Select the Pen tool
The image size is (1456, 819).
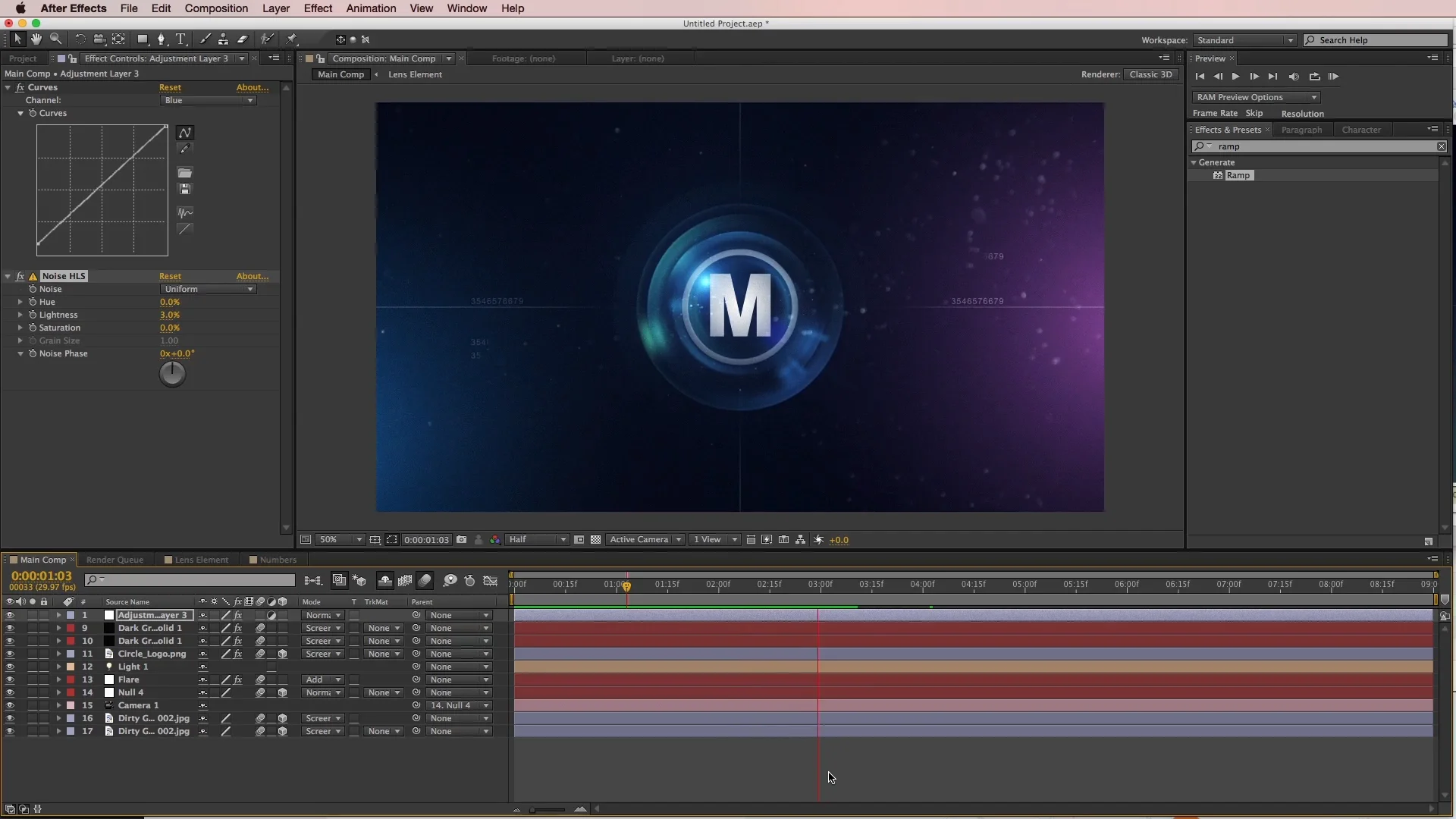point(162,39)
